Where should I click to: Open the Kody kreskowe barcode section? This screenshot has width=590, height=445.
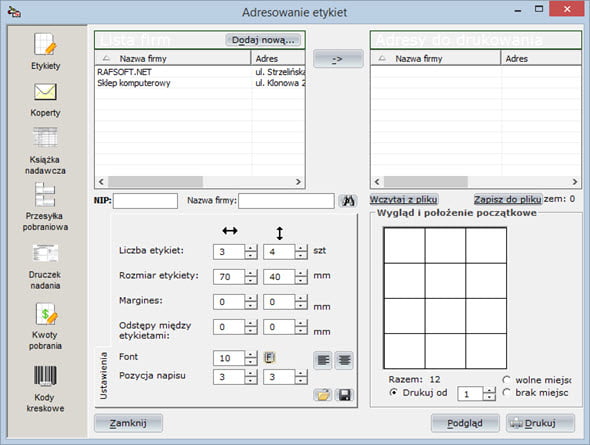point(45,389)
